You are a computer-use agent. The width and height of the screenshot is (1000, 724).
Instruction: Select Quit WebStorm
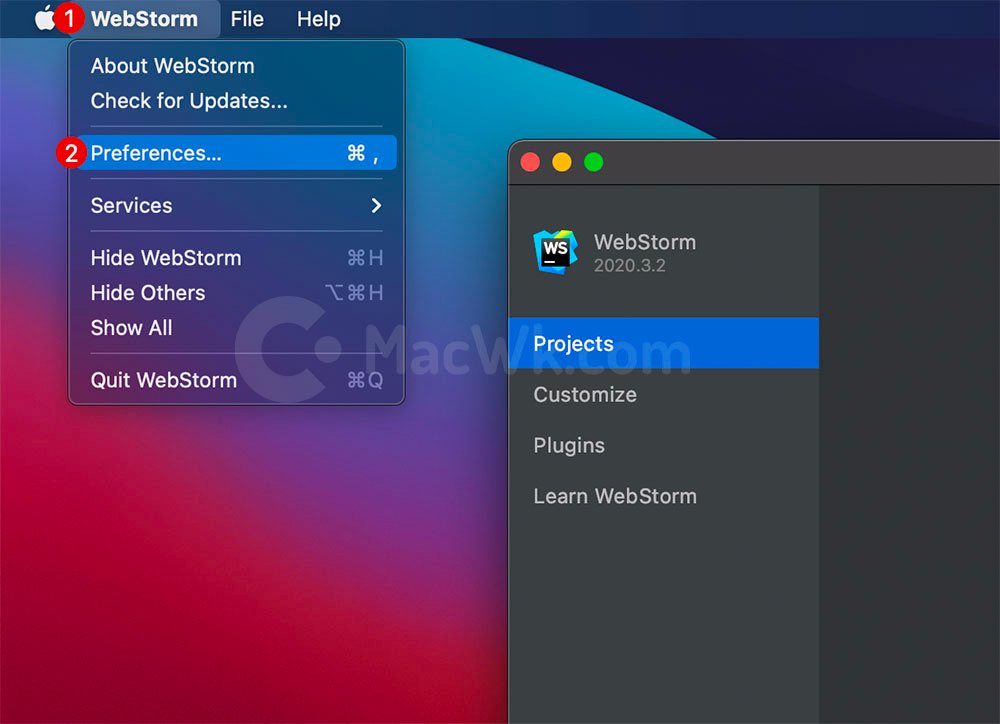coord(237,380)
